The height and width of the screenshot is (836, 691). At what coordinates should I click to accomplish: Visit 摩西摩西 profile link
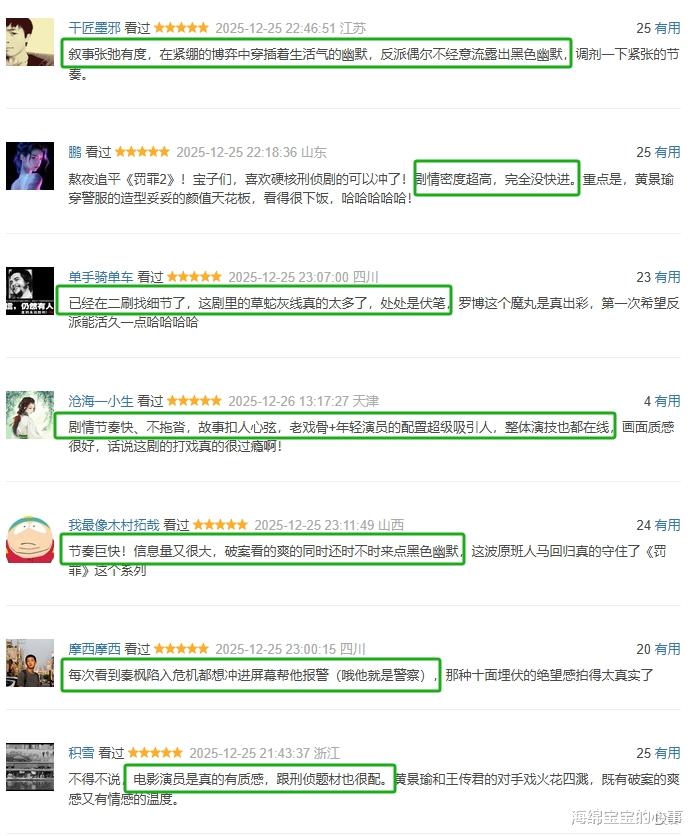coord(94,649)
